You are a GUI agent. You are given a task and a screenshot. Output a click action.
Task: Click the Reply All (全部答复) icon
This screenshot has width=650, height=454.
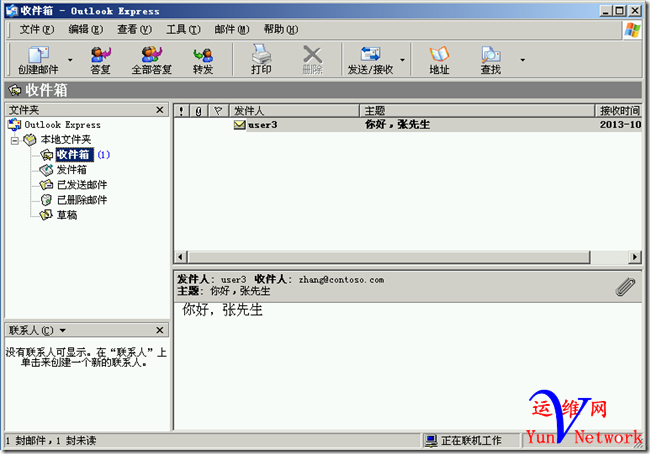(x=152, y=60)
